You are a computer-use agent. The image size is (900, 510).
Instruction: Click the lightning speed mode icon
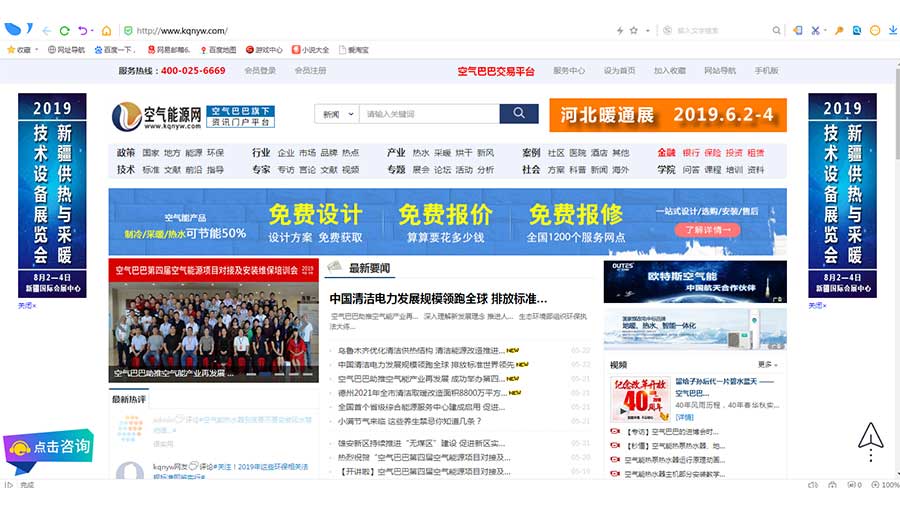[620, 31]
